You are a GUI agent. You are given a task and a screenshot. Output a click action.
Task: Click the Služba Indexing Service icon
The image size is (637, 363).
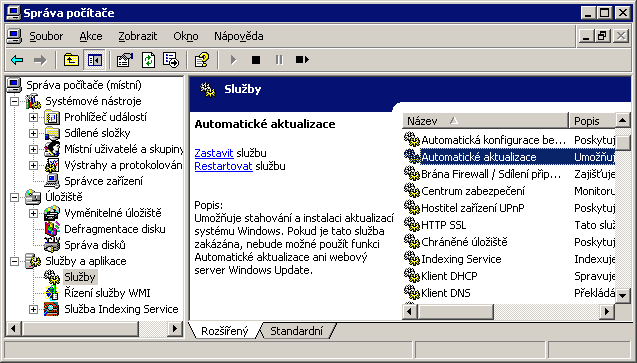click(x=52, y=309)
